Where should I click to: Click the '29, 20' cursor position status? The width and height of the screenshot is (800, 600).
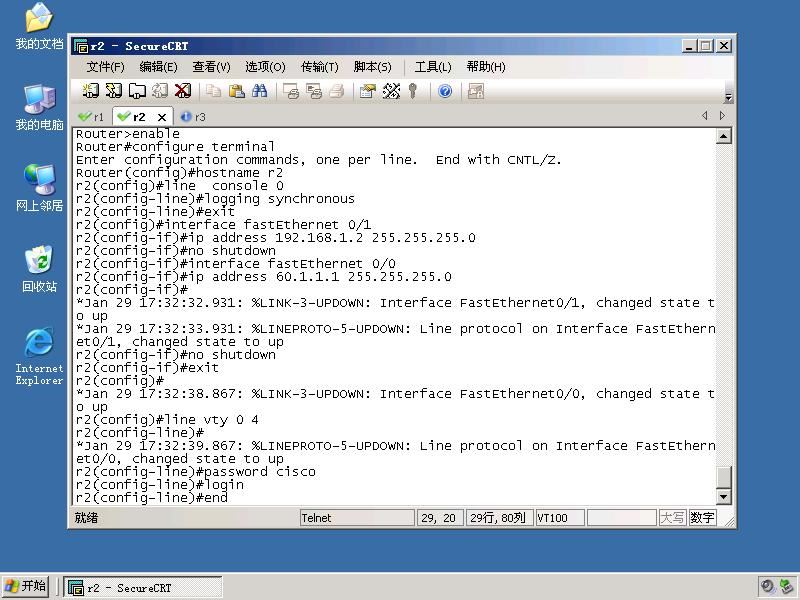(x=439, y=518)
